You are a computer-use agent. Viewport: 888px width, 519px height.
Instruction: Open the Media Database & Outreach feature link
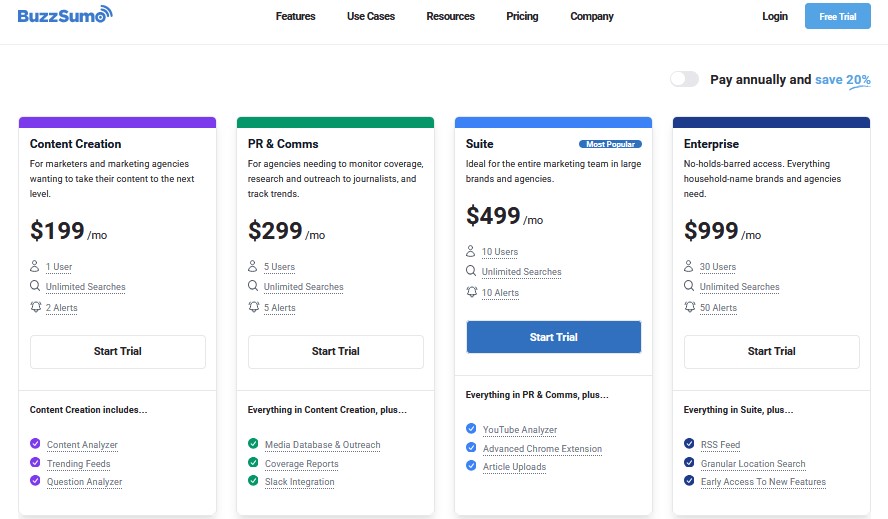click(x=322, y=445)
